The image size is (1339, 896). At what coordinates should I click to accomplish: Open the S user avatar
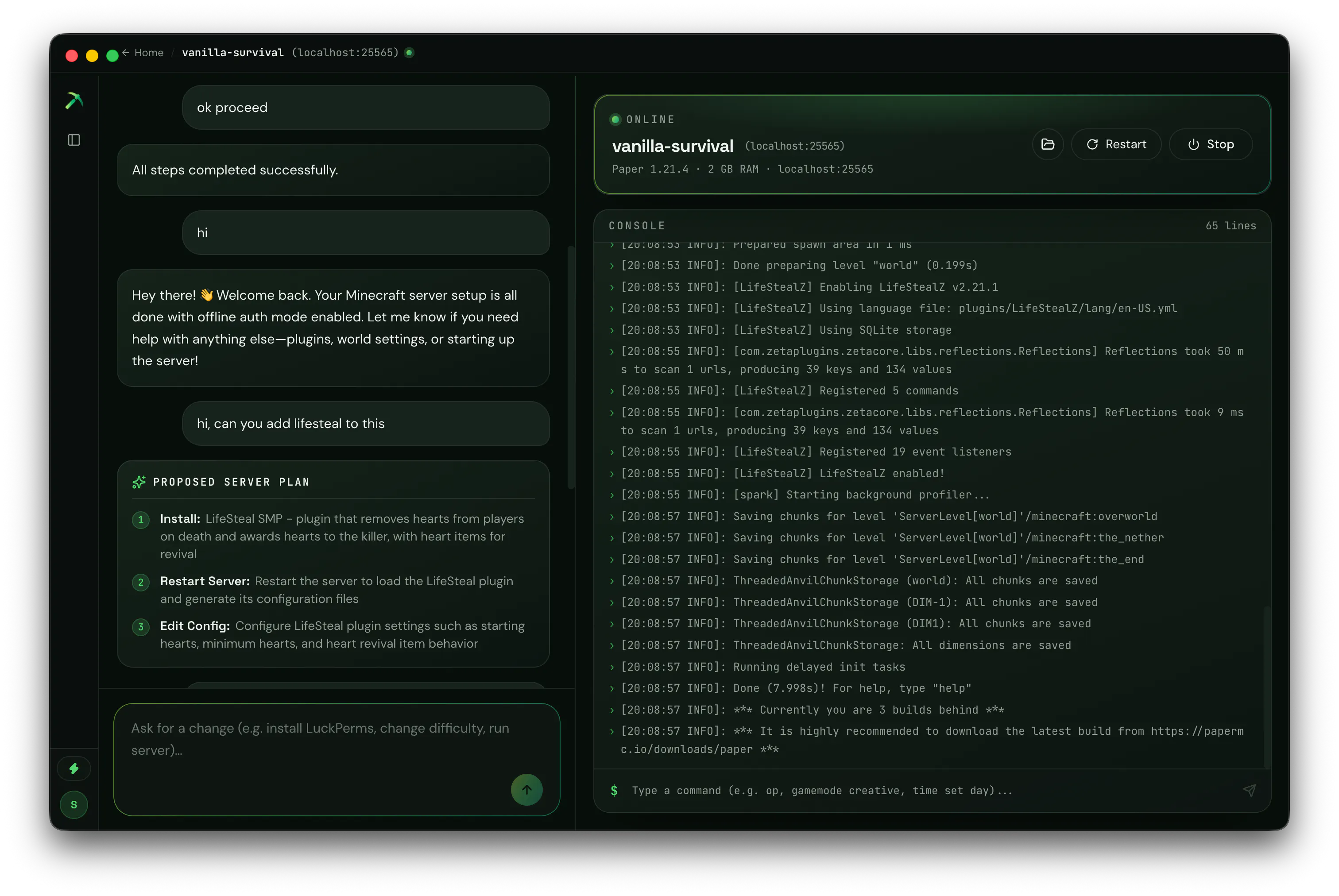pos(74,804)
